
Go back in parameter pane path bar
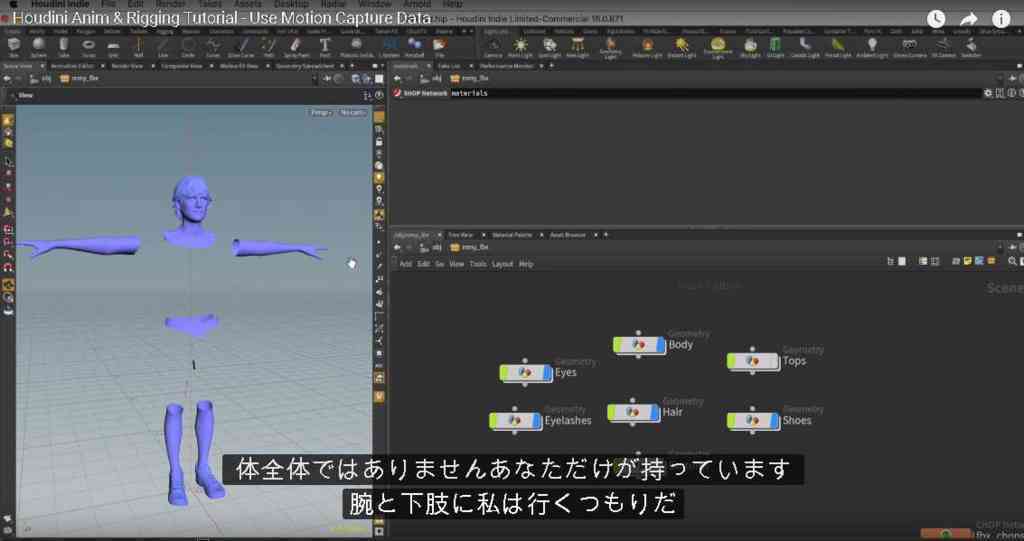[x=397, y=78]
